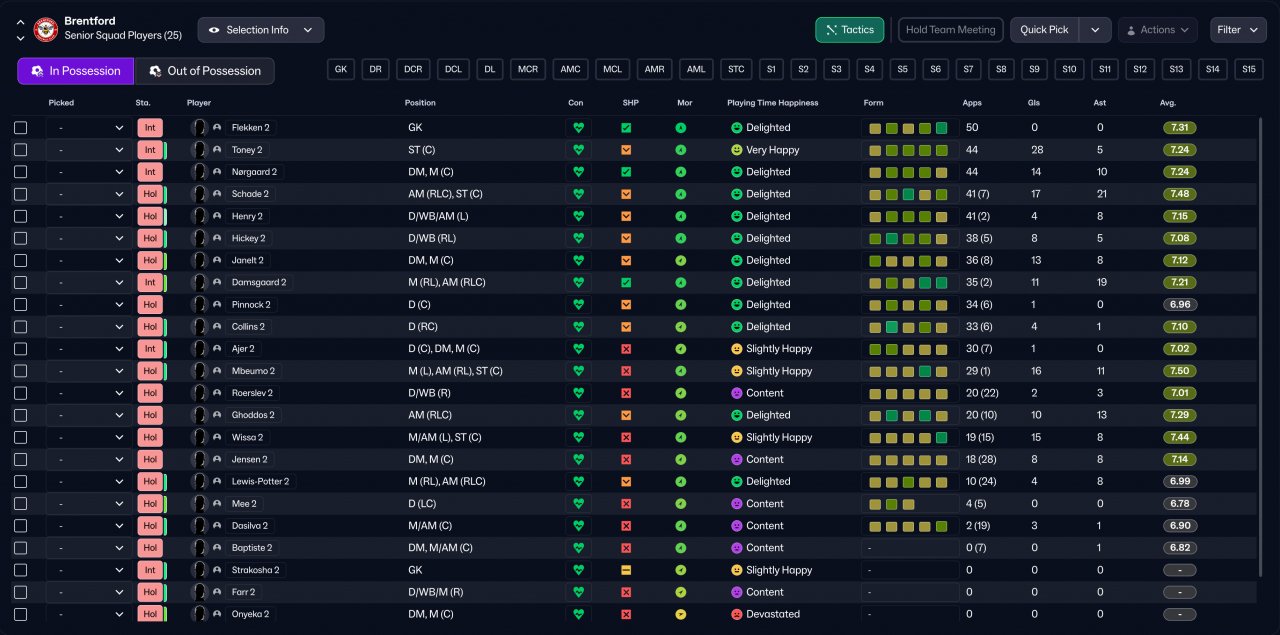Click Schade's form color squares
This screenshot has height=635, width=1280.
[908, 194]
